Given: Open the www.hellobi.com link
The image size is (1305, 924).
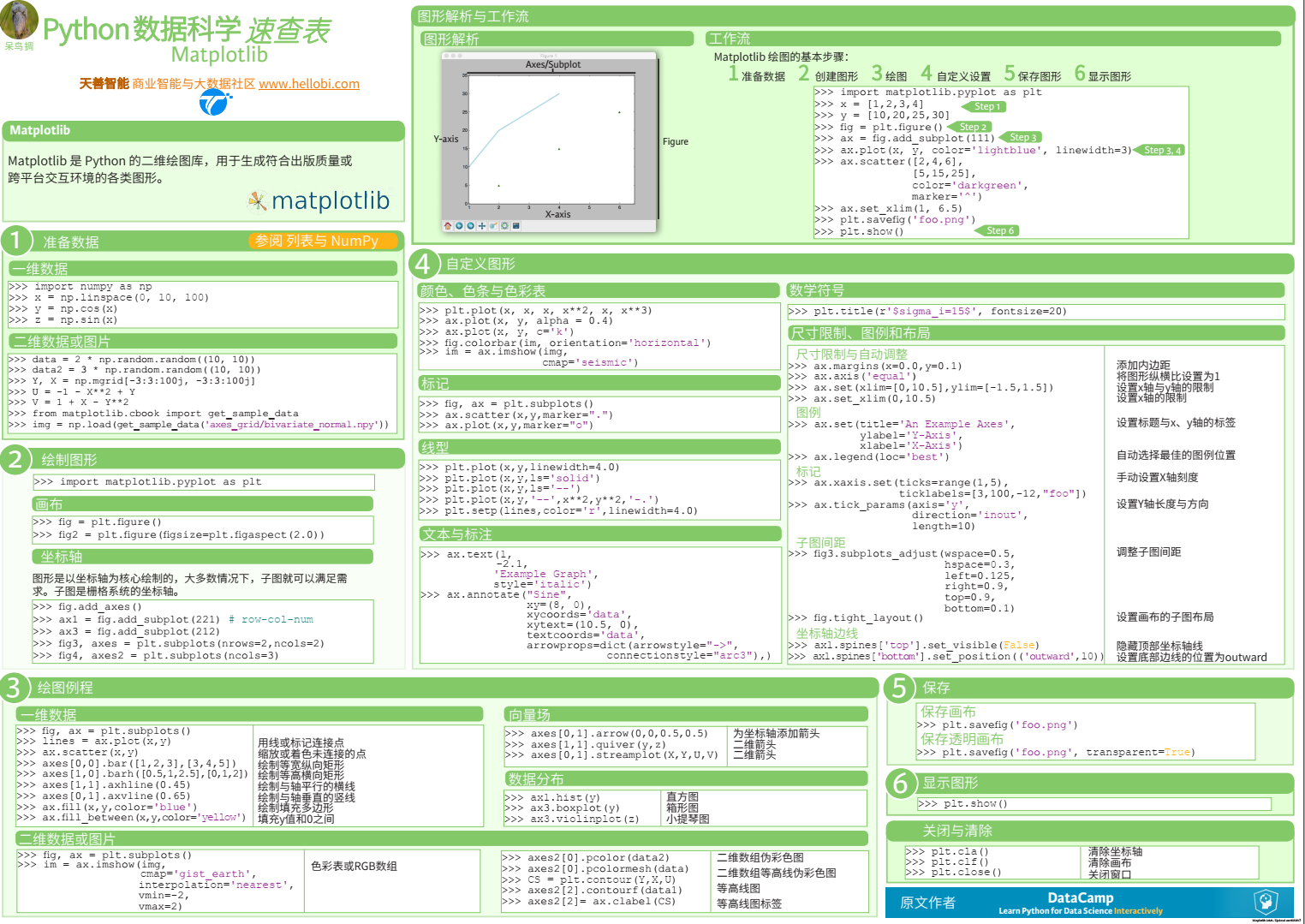Looking at the screenshot, I should pos(309,84).
